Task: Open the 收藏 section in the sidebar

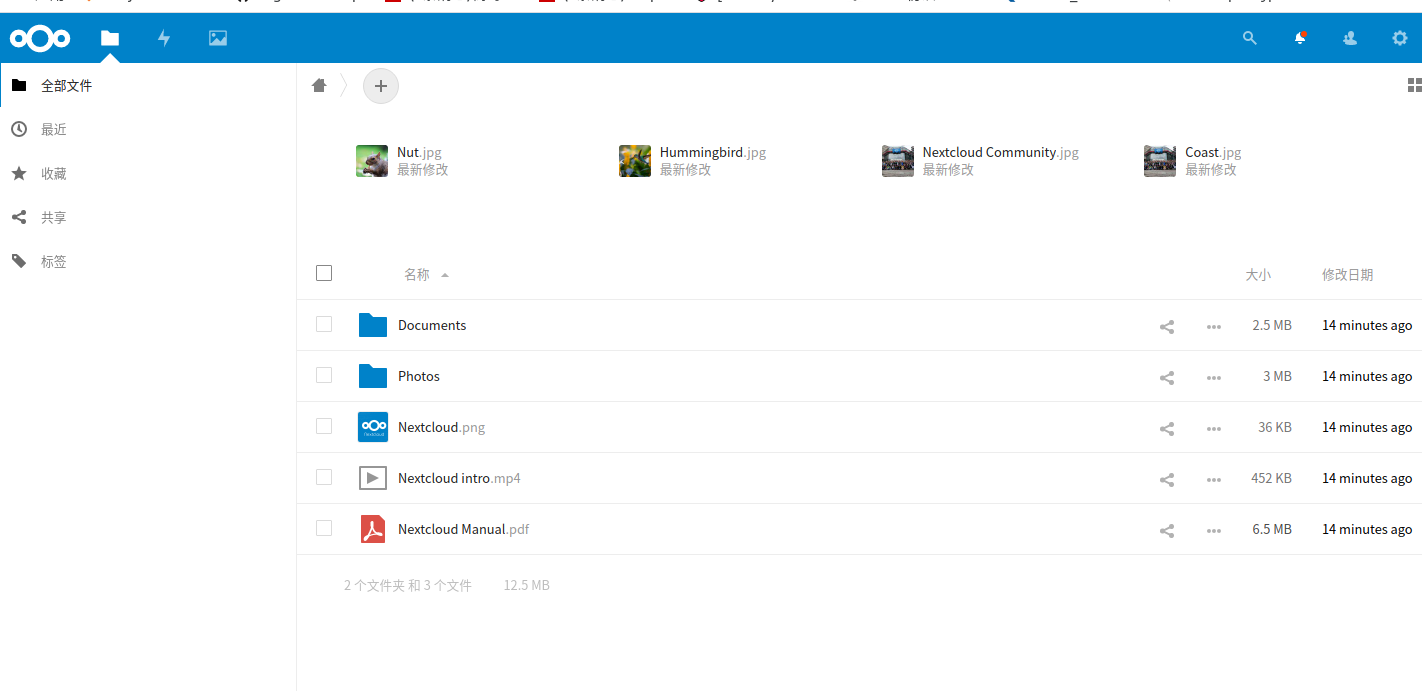Action: (x=54, y=173)
